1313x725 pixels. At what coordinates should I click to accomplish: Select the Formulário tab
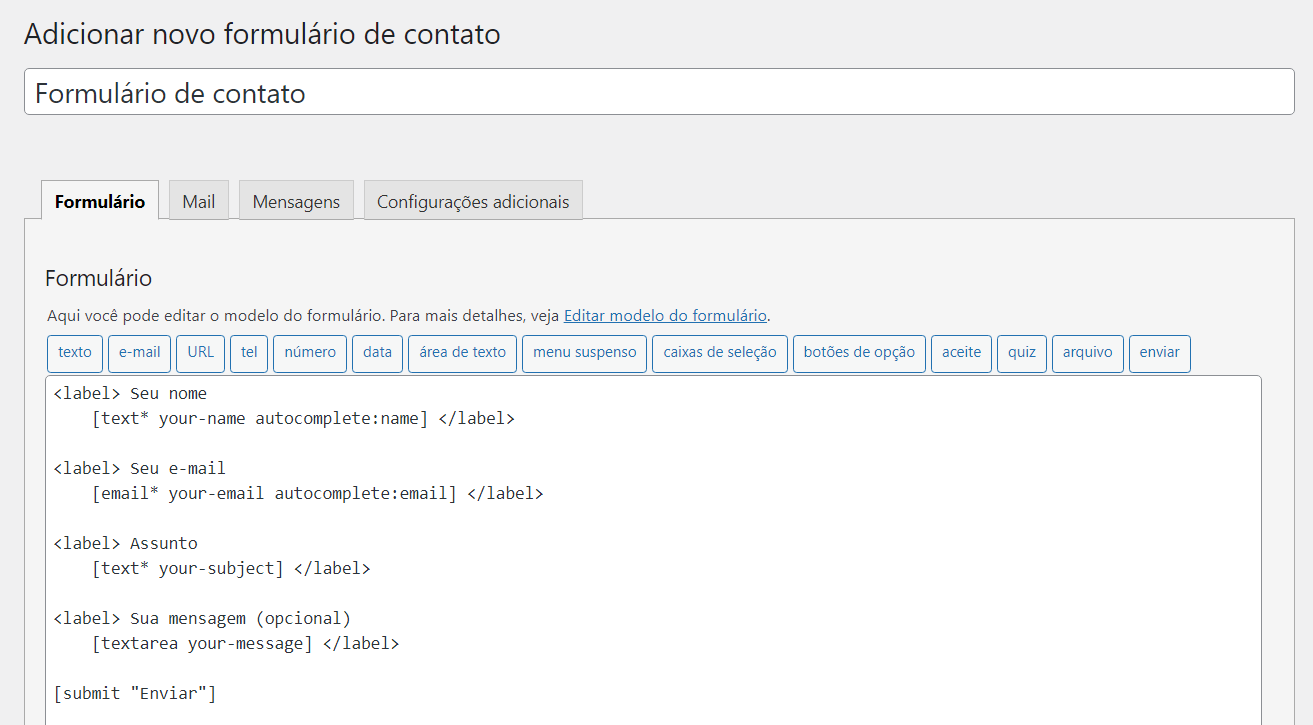(x=100, y=201)
